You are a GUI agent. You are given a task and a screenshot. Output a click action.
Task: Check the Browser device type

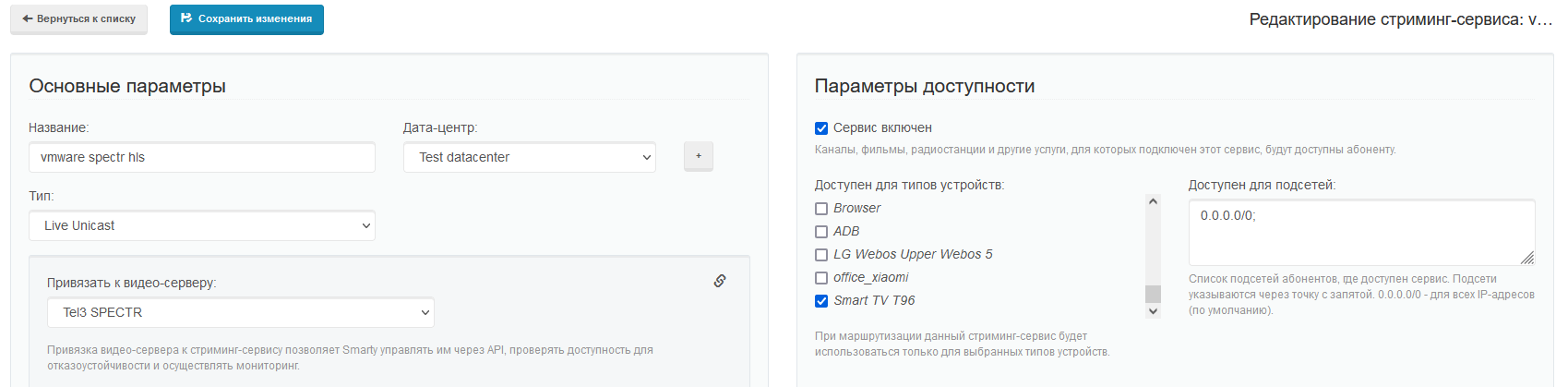point(821,209)
